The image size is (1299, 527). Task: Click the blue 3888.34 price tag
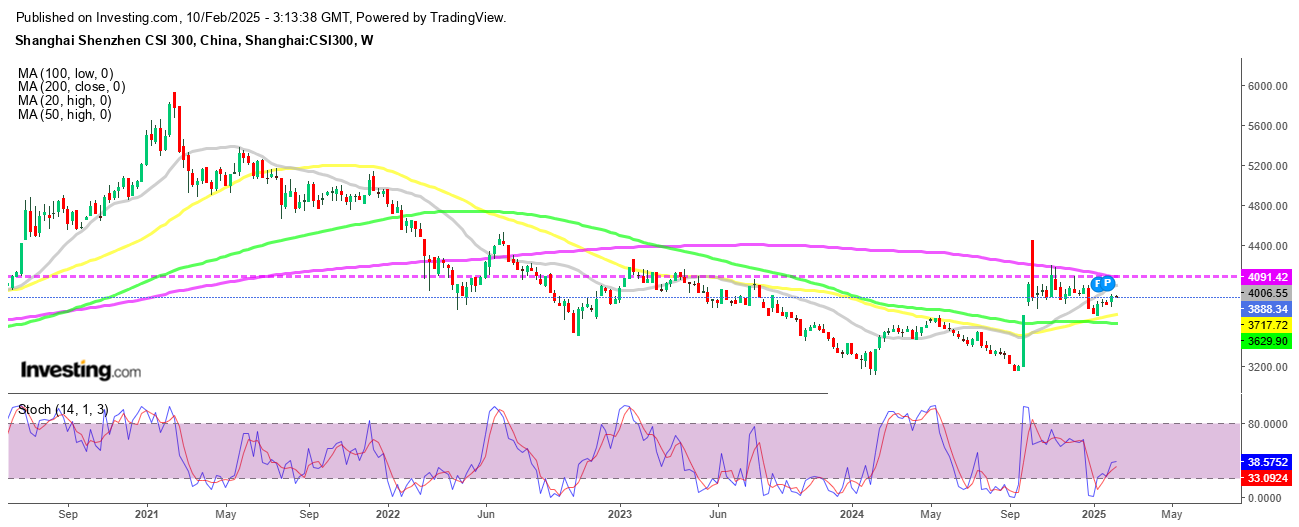pos(1267,310)
